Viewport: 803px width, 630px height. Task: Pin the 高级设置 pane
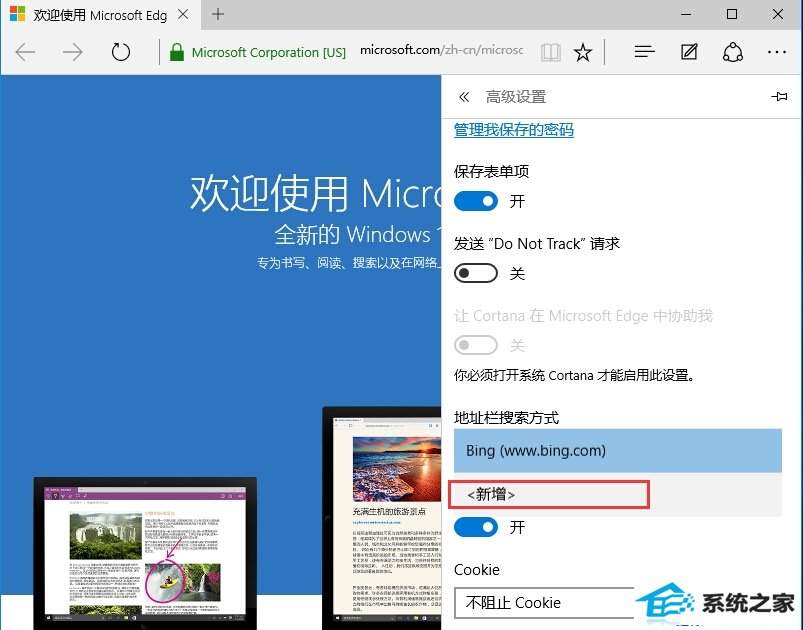pyautogui.click(x=779, y=96)
